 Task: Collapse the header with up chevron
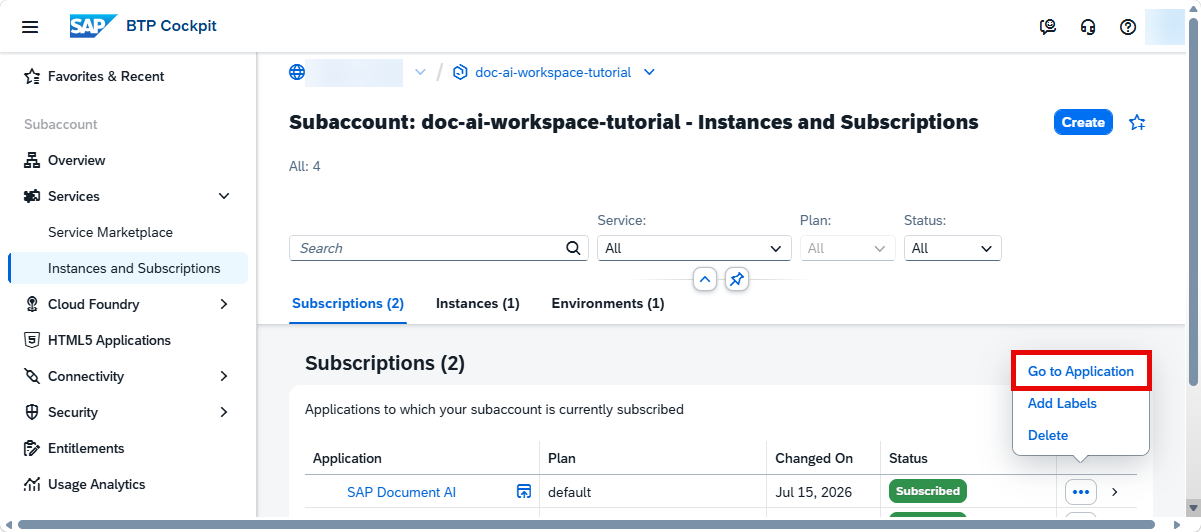705,279
